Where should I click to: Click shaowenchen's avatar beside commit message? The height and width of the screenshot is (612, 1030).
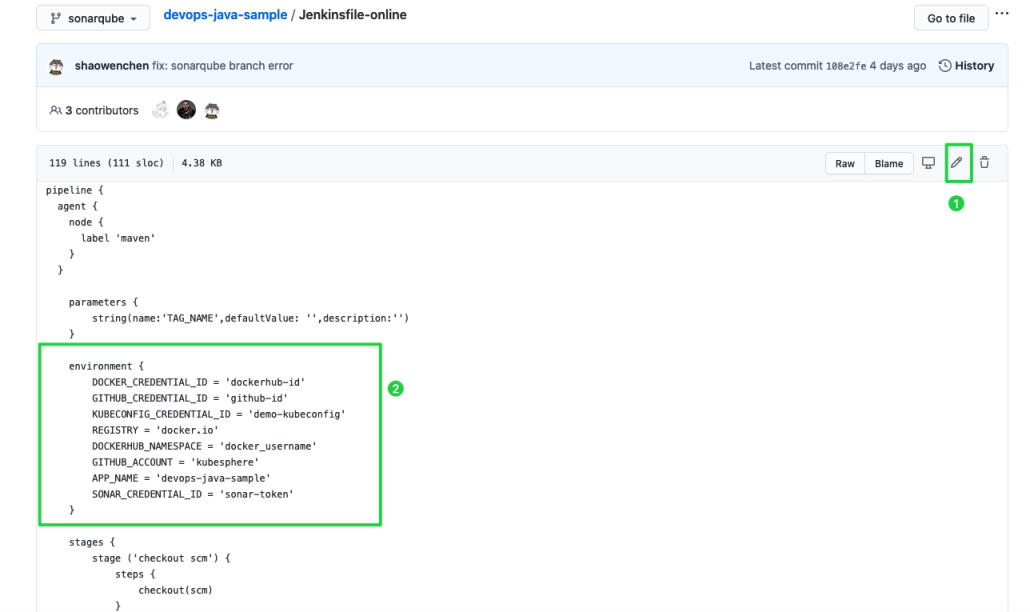coord(57,66)
